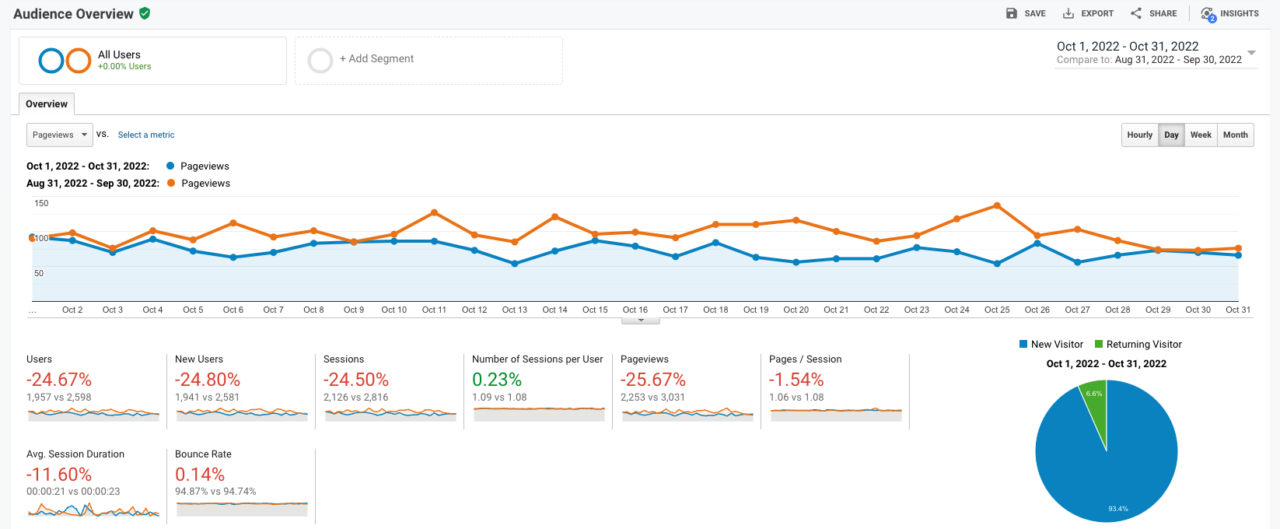Switch chart granularity to Hourly
This screenshot has height=529, width=1280.
(1139, 135)
